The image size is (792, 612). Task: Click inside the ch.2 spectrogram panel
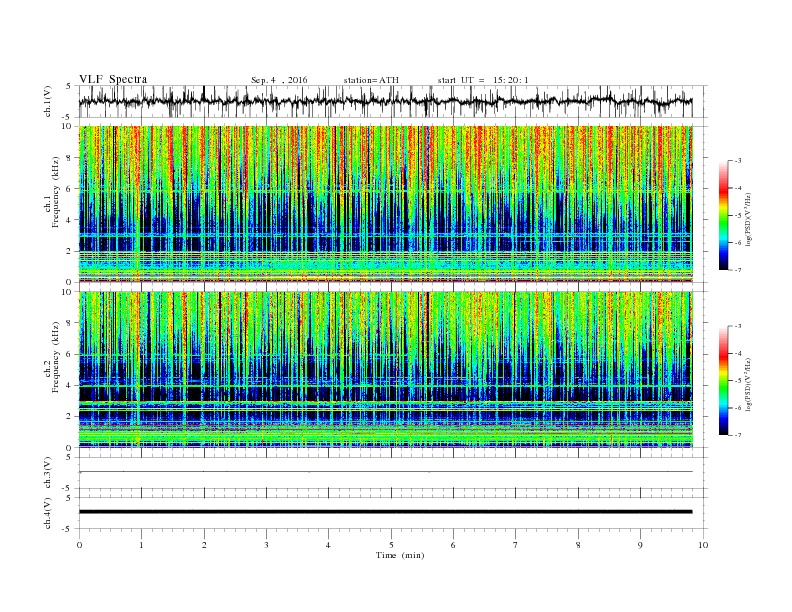385,370
